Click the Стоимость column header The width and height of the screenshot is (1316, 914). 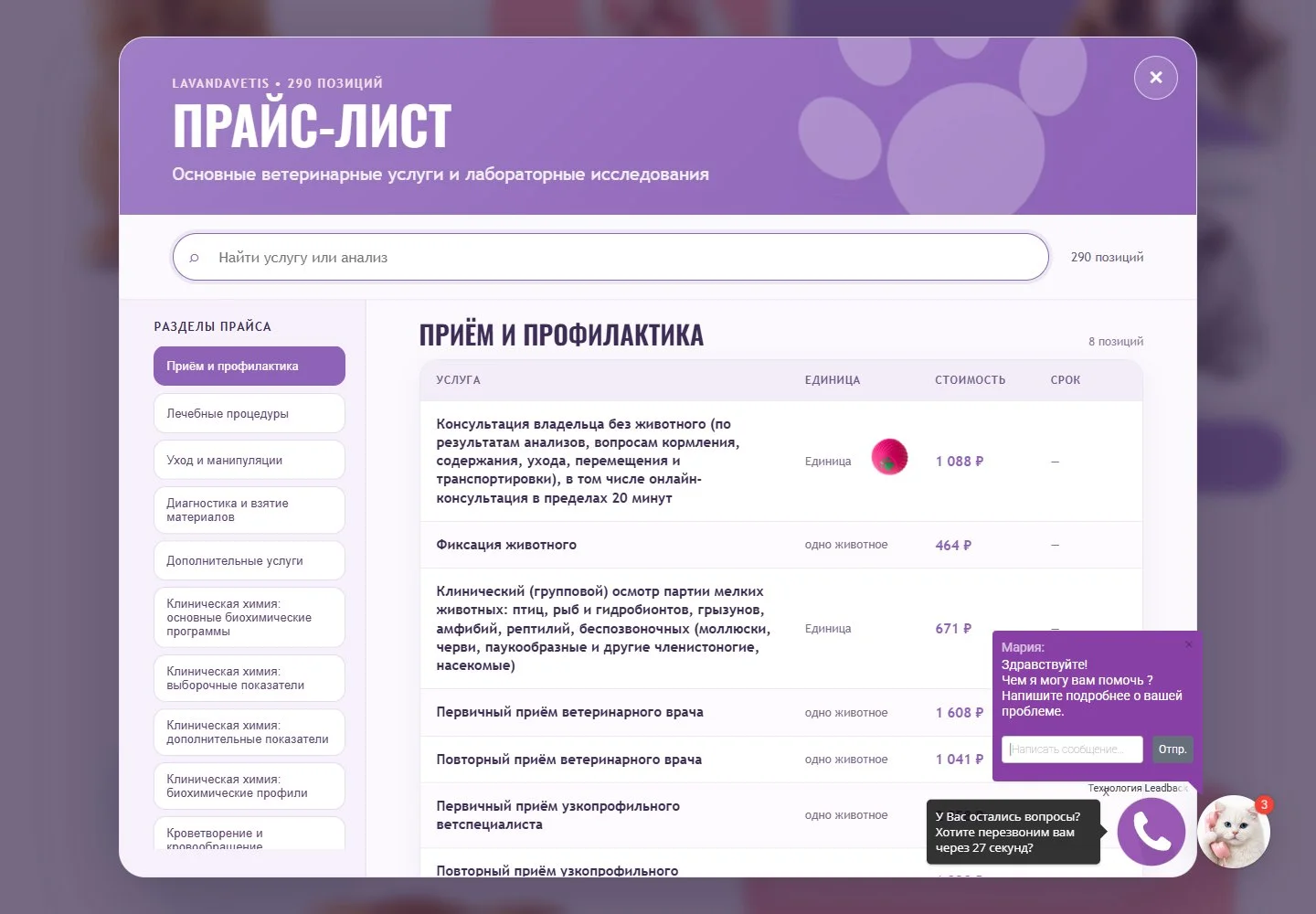tap(970, 379)
